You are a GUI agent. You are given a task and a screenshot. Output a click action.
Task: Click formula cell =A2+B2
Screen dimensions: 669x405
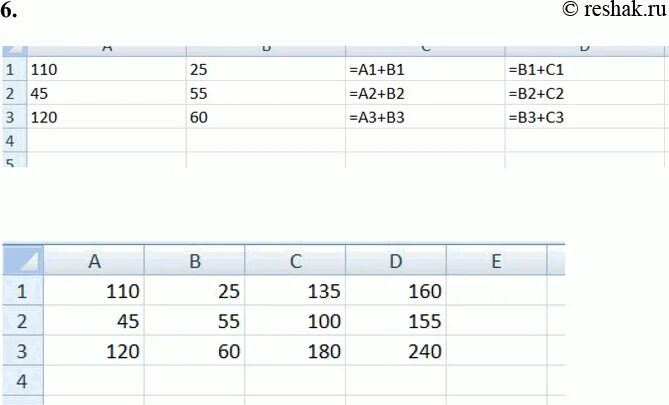[x=425, y=93]
